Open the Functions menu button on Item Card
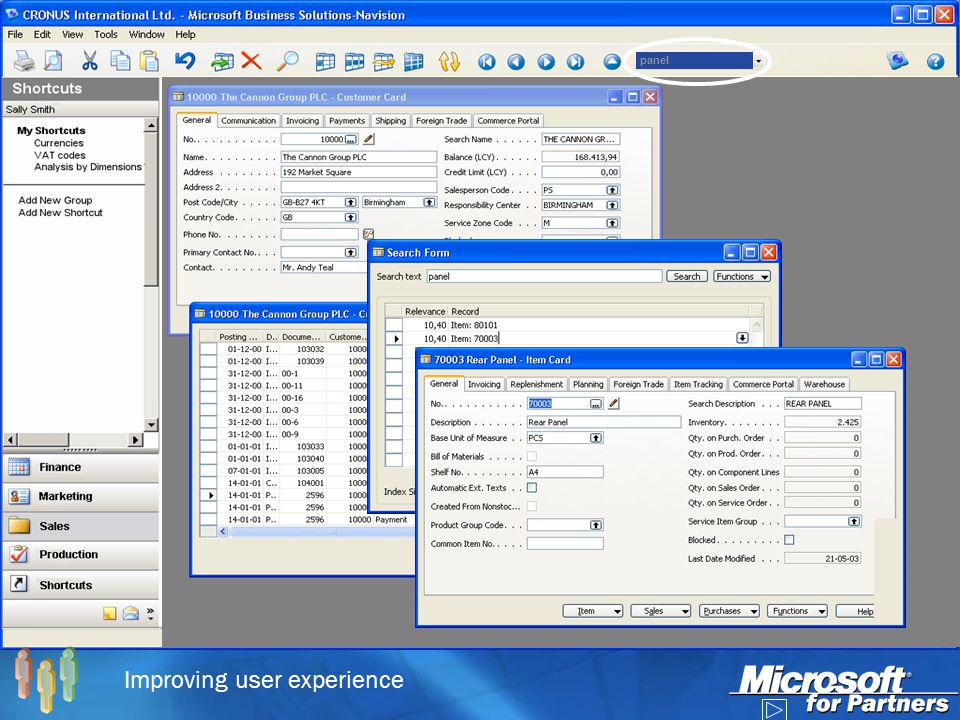 tap(797, 611)
